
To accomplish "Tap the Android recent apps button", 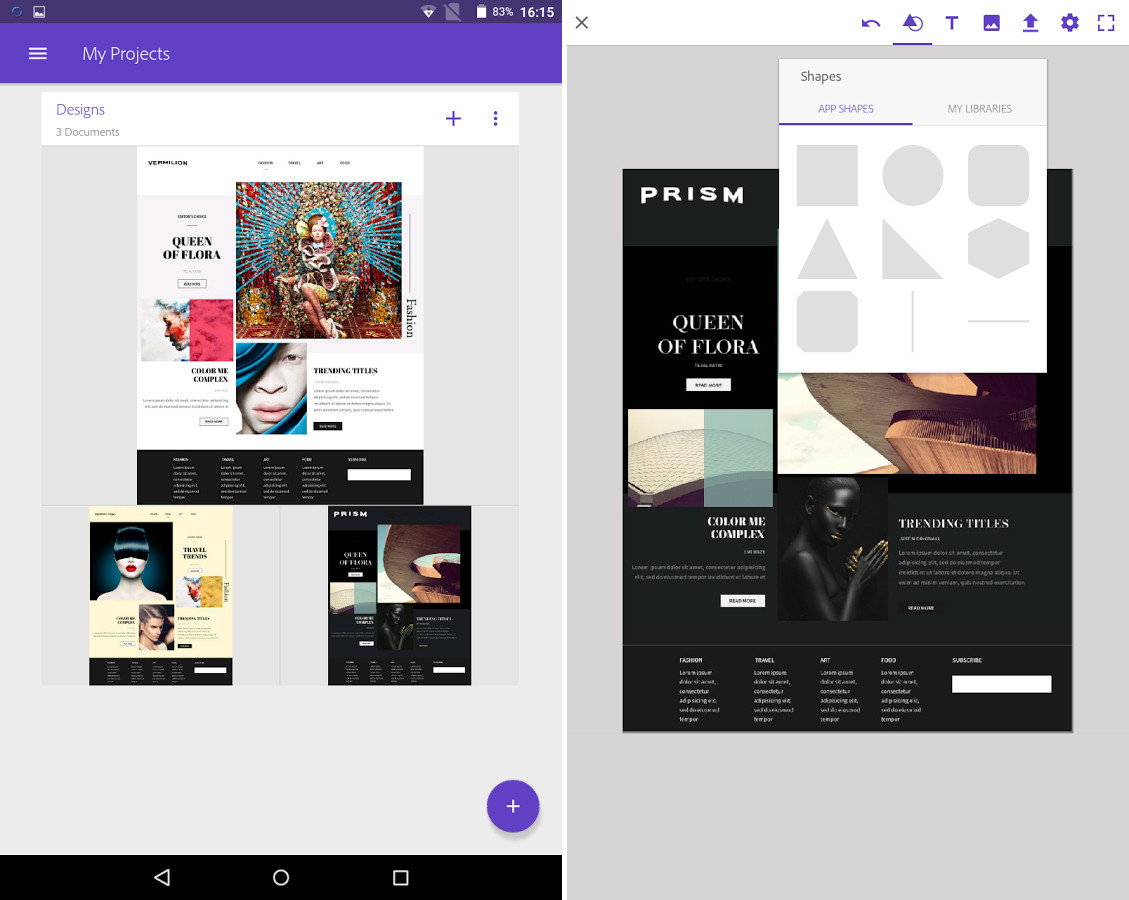I will click(399, 877).
